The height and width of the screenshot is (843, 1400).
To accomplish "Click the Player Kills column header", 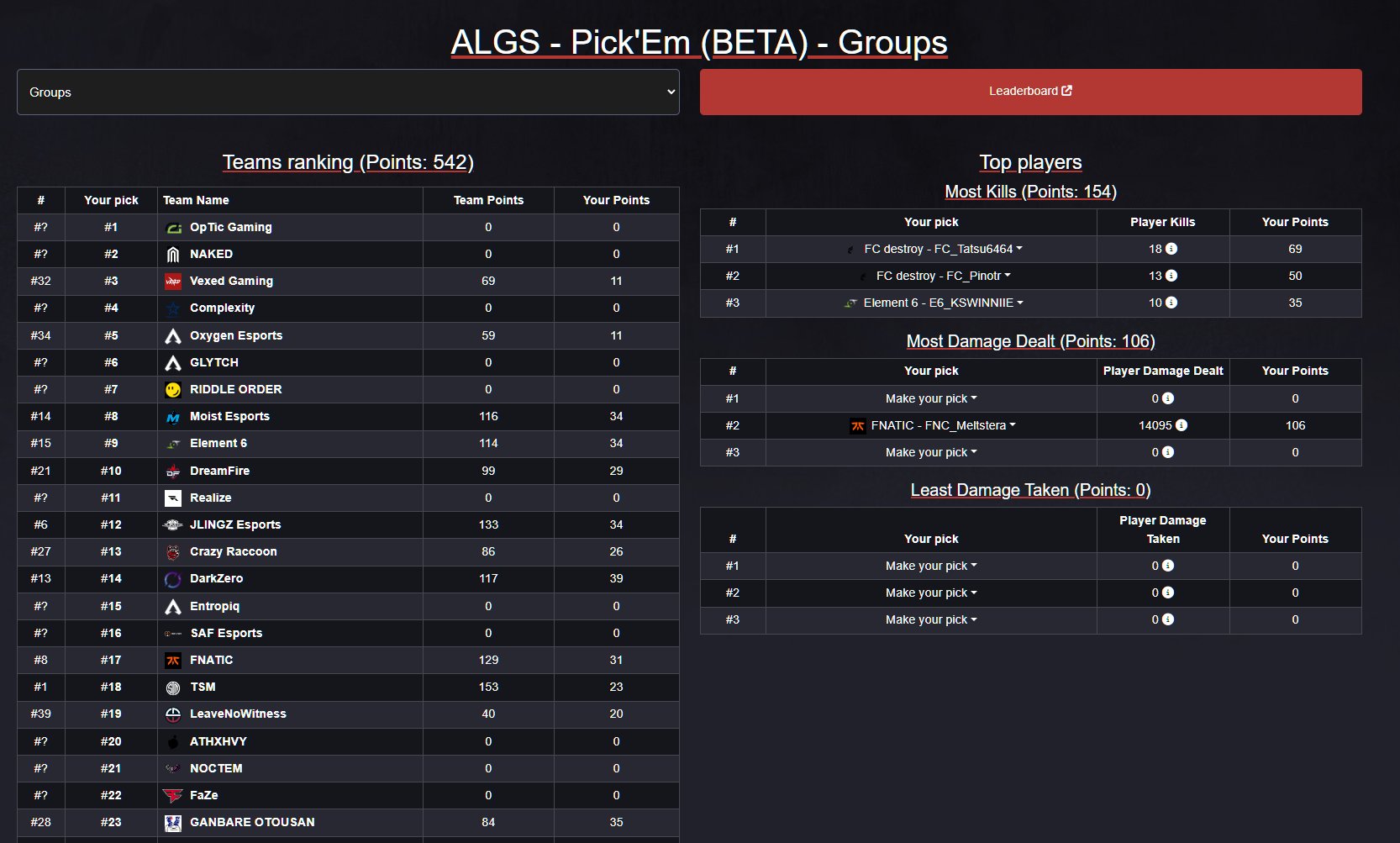I will (1162, 222).
